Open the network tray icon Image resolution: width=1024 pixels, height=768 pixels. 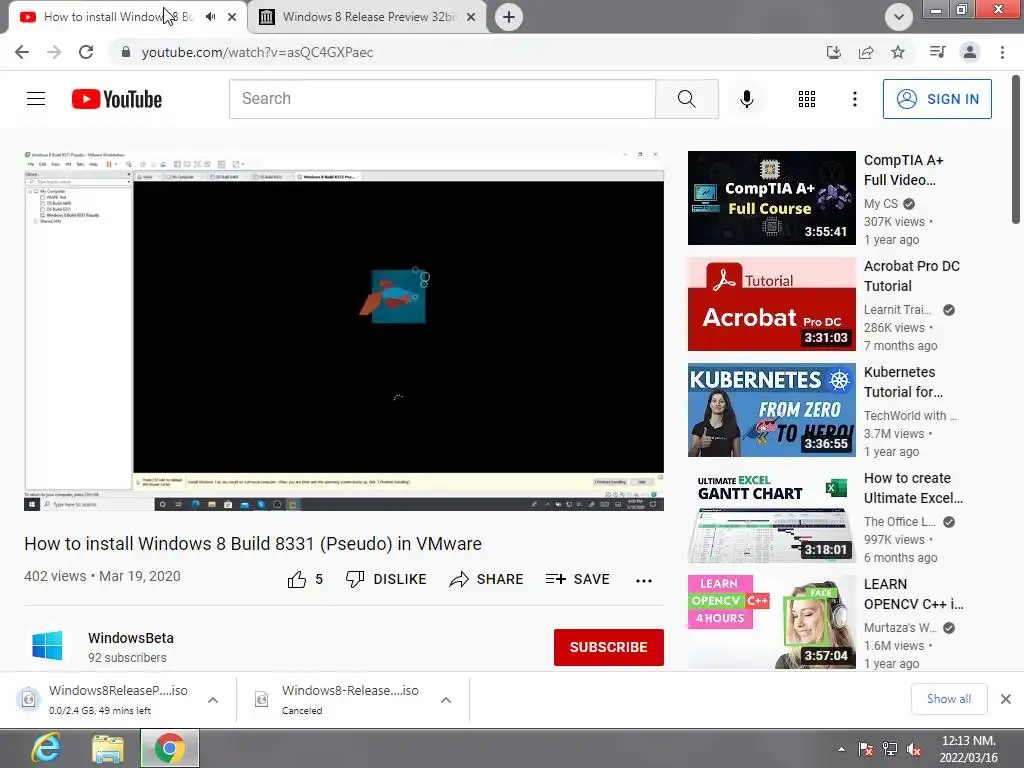[890, 749]
